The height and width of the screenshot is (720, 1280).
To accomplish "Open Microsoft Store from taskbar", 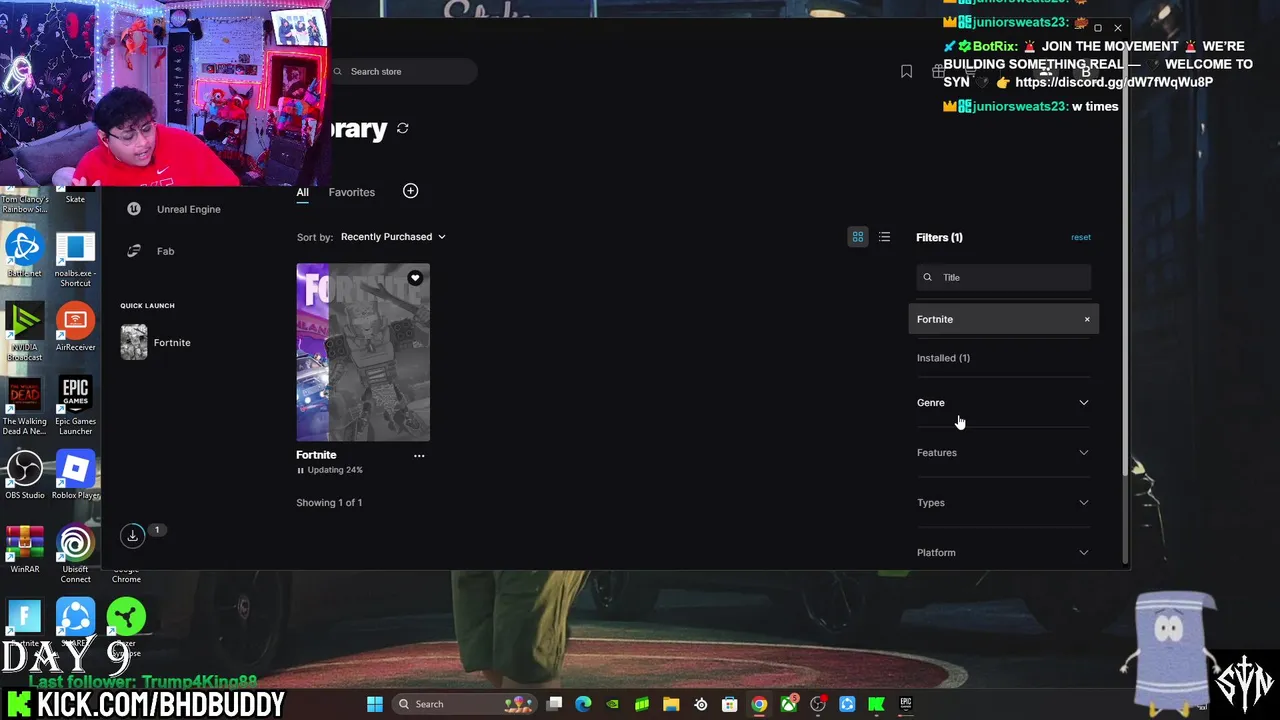I will coord(730,704).
